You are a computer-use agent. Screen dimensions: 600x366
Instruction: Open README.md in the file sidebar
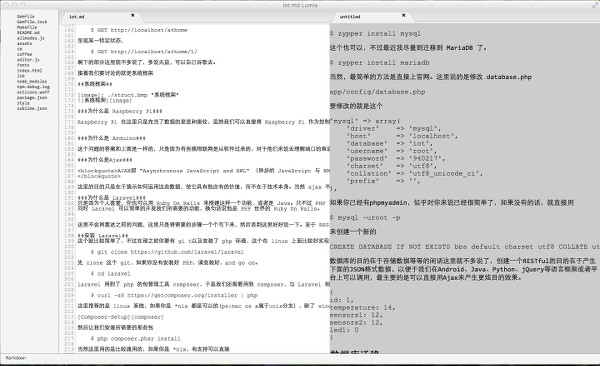click(x=28, y=33)
